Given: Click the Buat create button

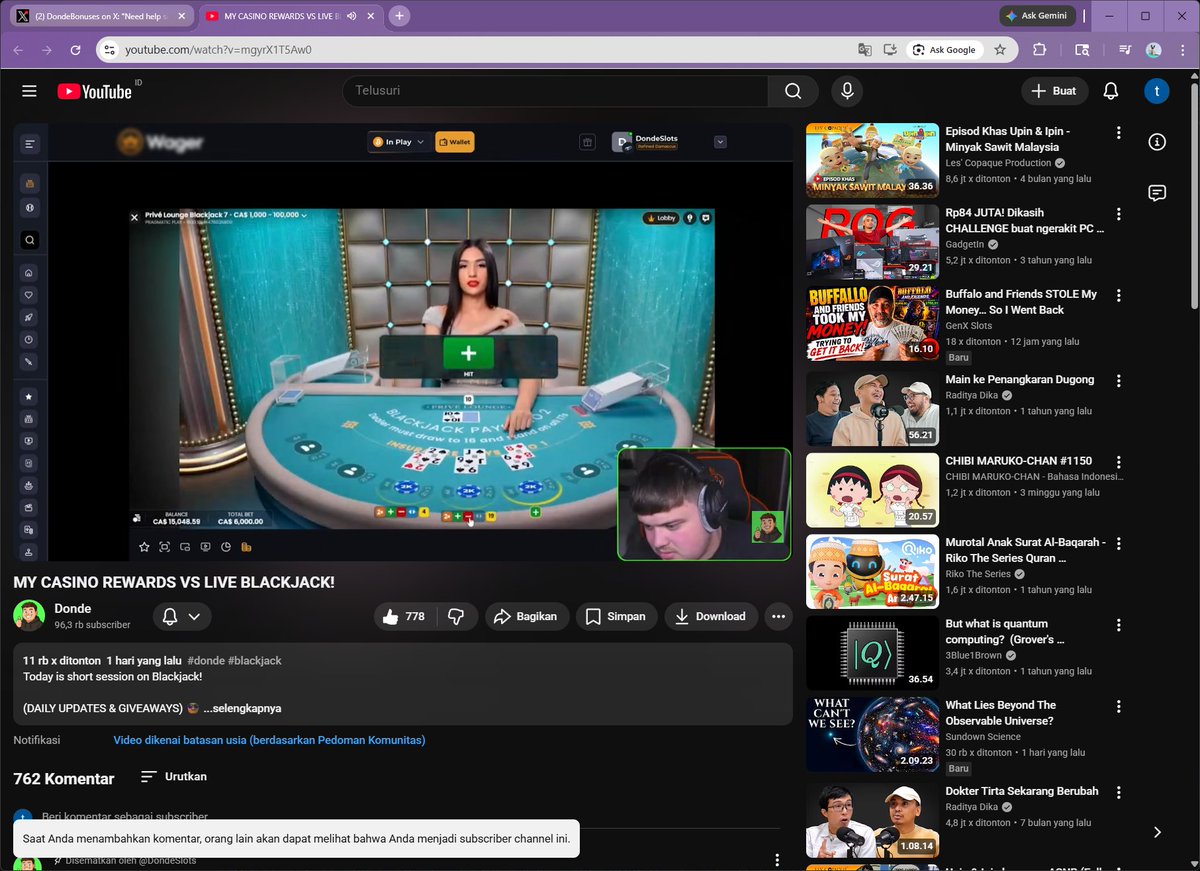Looking at the screenshot, I should (x=1054, y=91).
